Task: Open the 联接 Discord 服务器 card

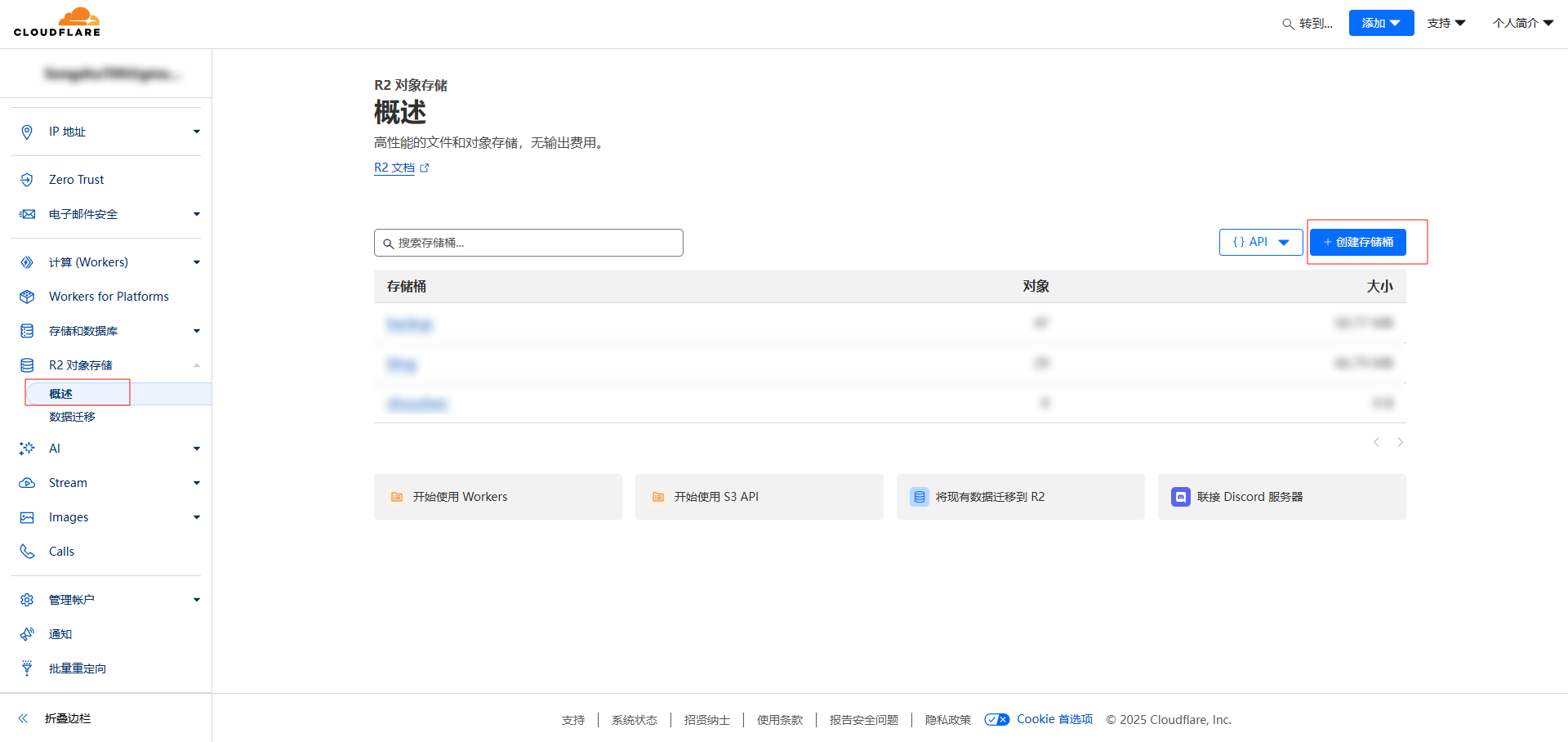Action: click(1281, 497)
